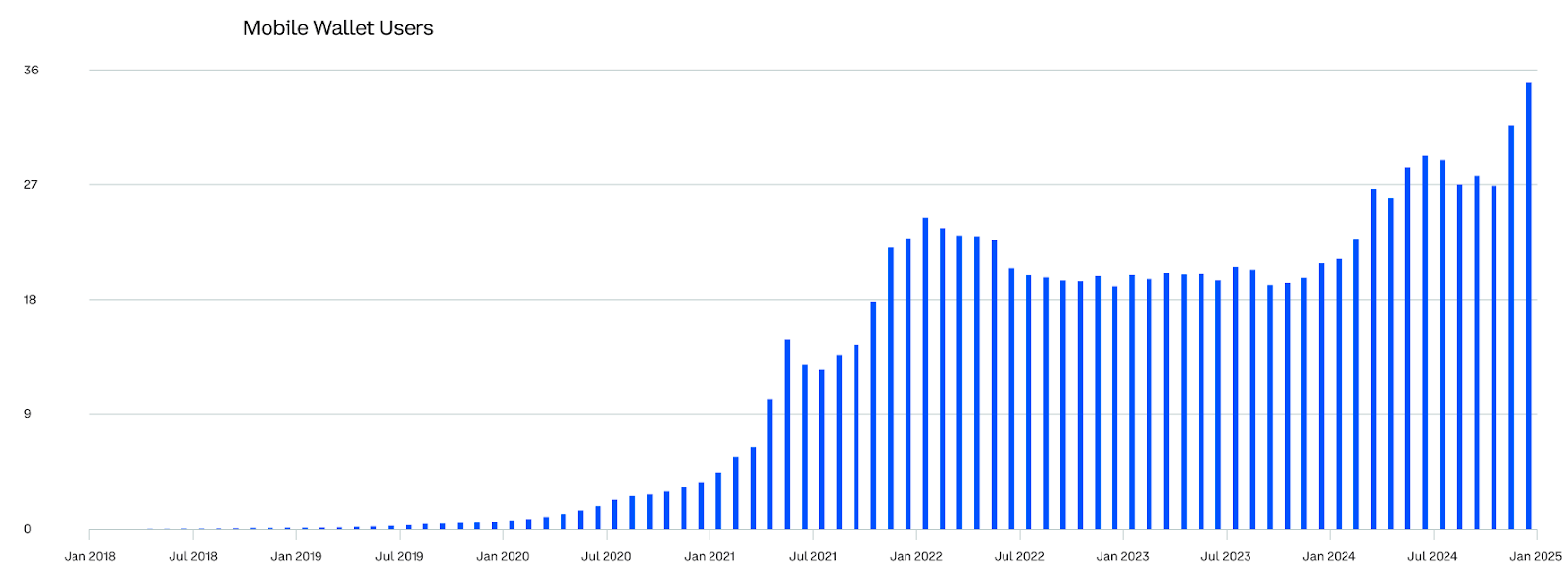Select the highest bar of the early-2022 peak

[x=925, y=373]
